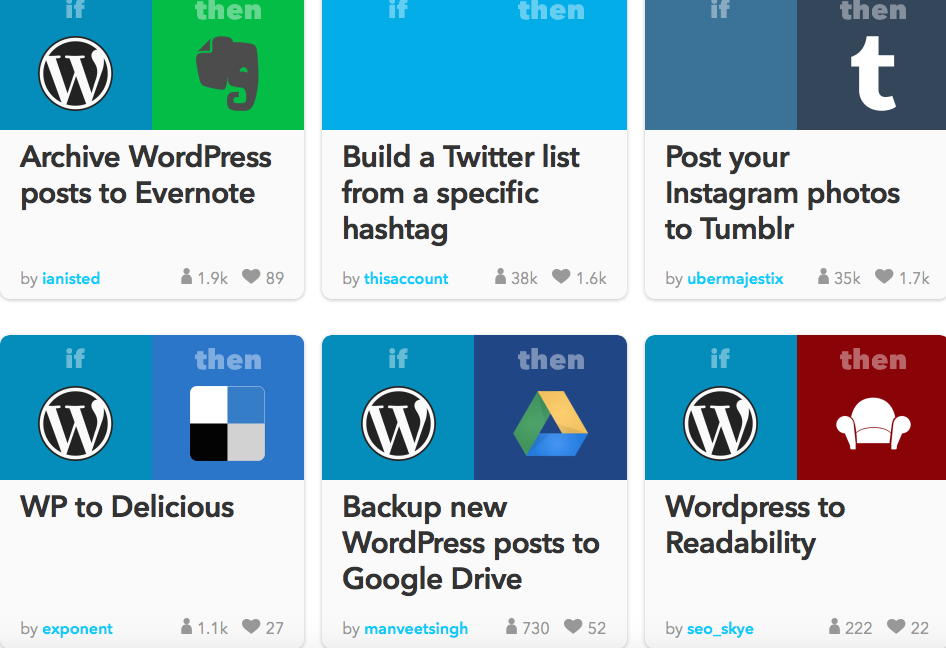
Task: Click the 27 favorites count
Action: [275, 628]
